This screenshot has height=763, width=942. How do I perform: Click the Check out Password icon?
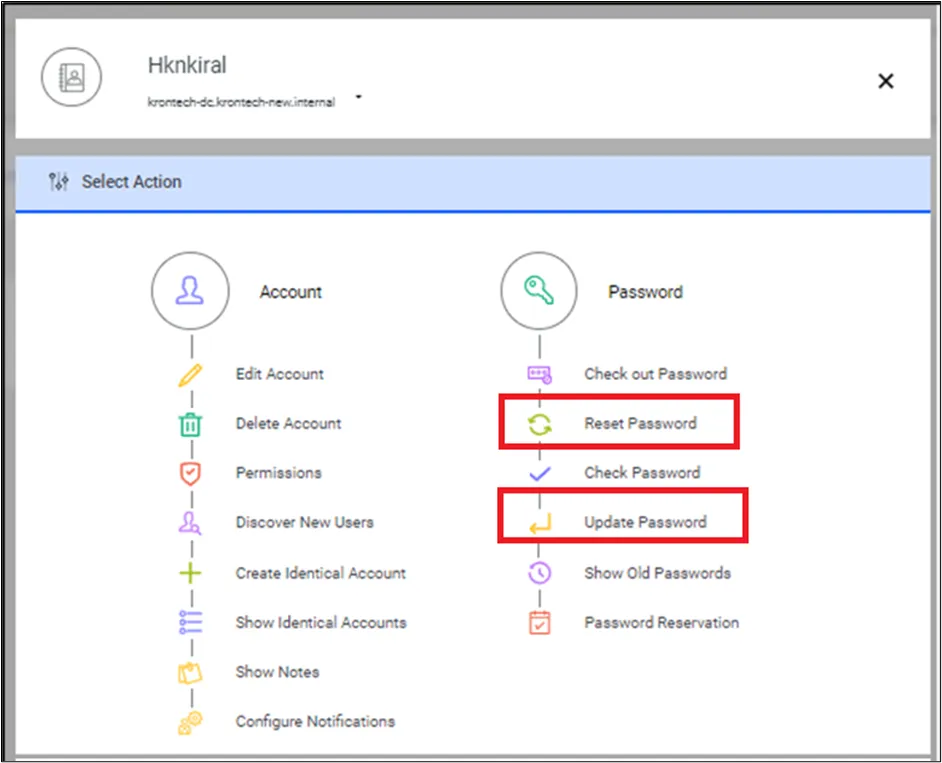click(539, 374)
